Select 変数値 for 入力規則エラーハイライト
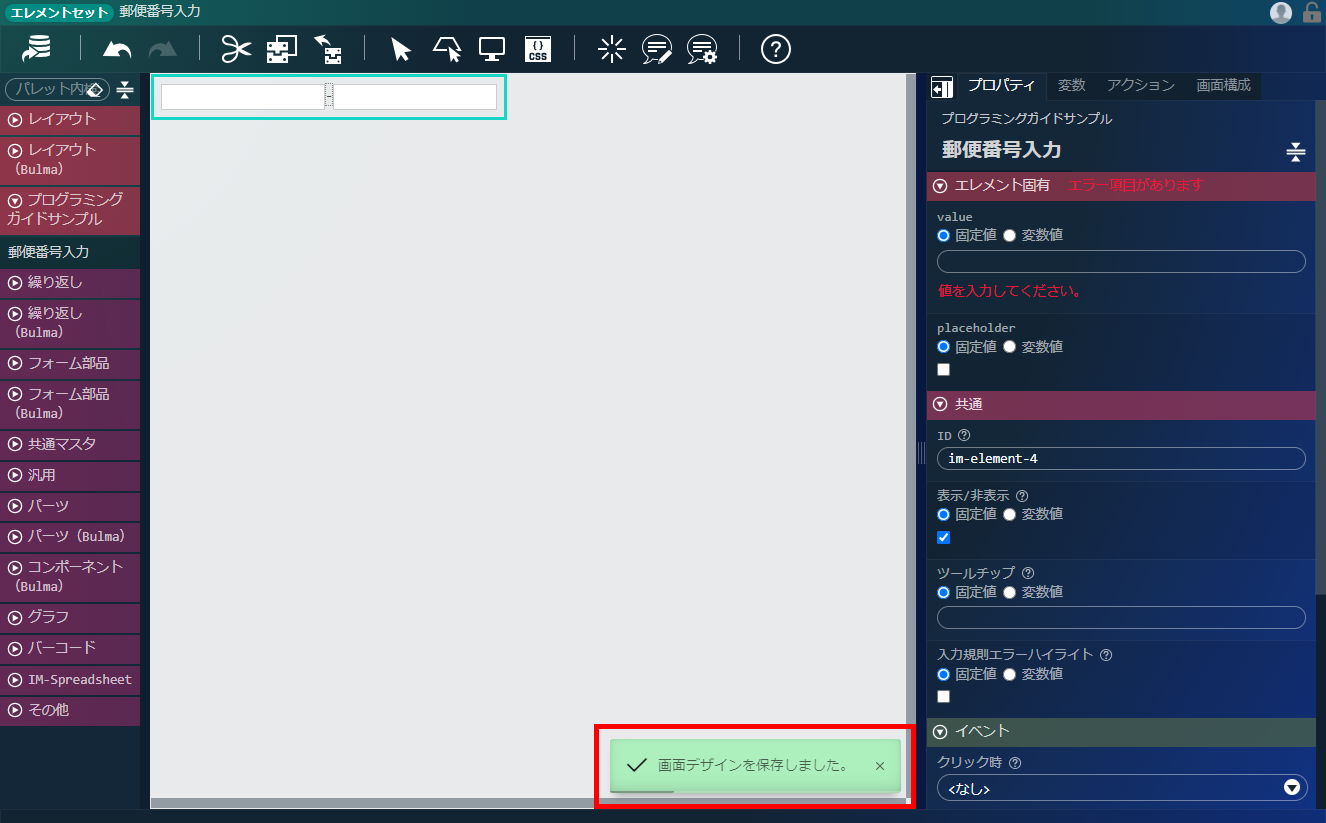 [1009, 674]
